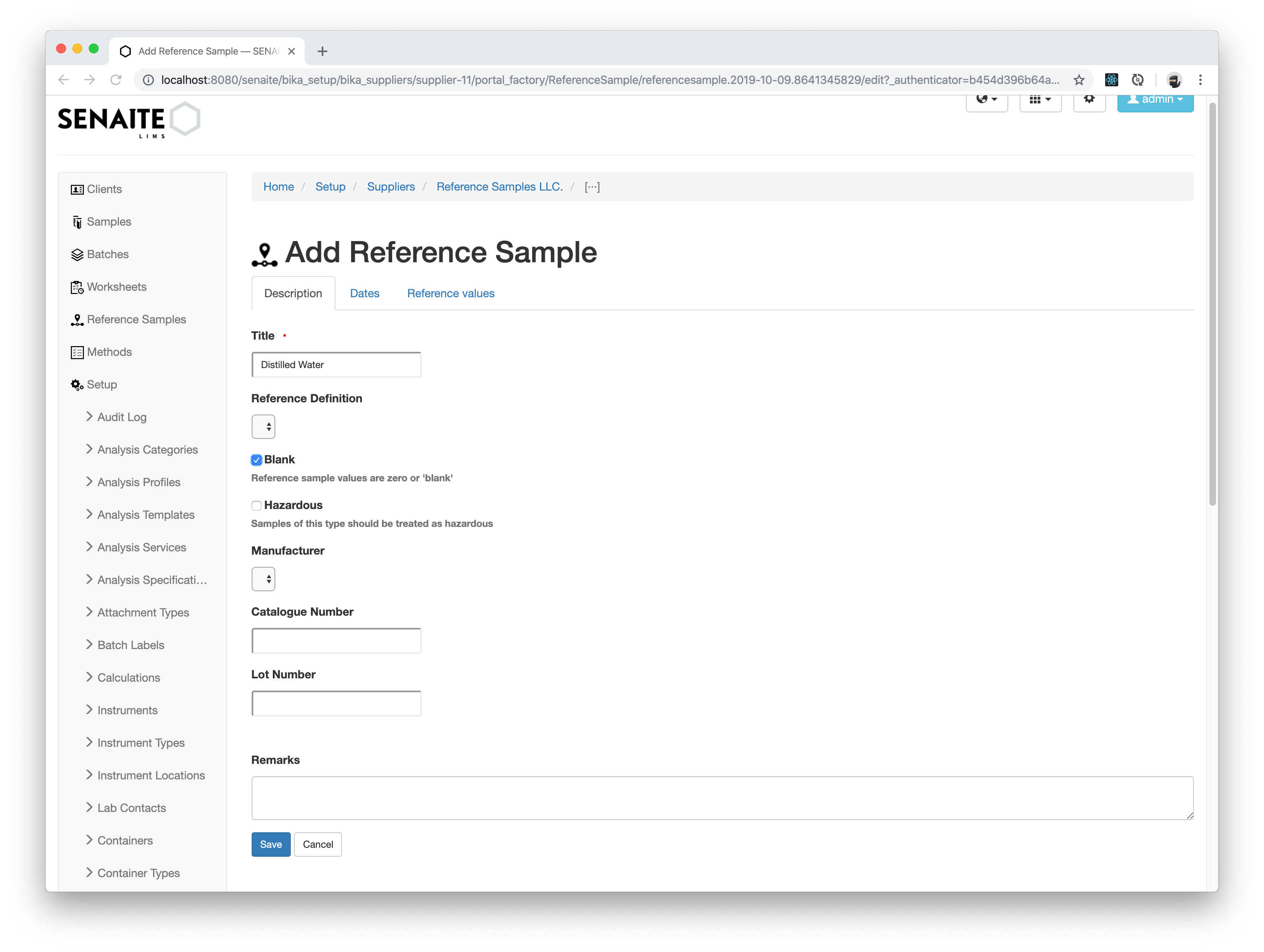The height and width of the screenshot is (952, 1264).
Task: Open Batch Labels menu item
Action: [131, 645]
